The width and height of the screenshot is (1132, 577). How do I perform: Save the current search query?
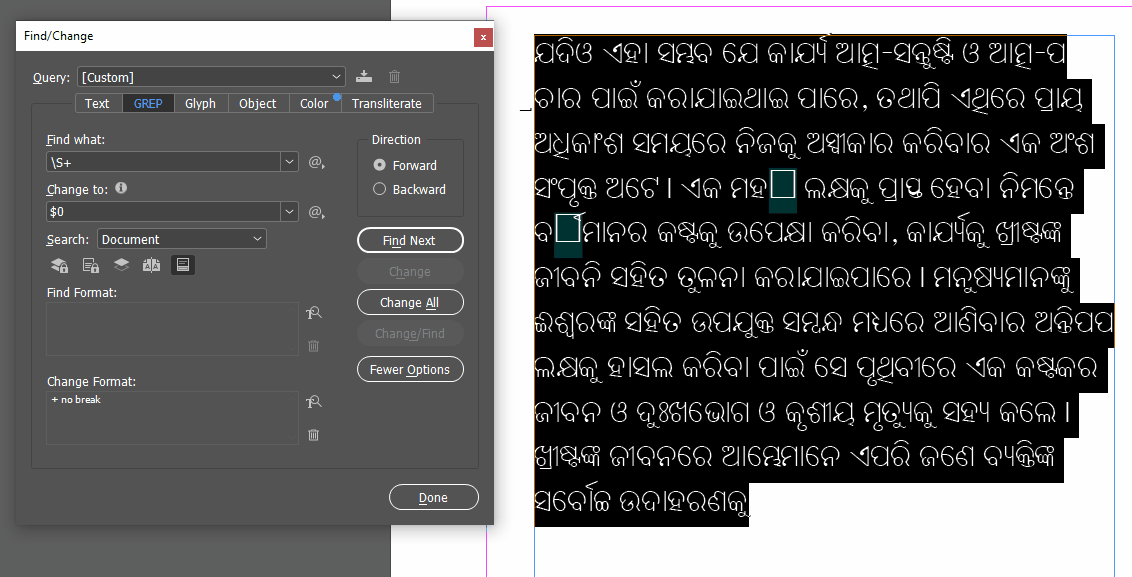pyautogui.click(x=364, y=77)
